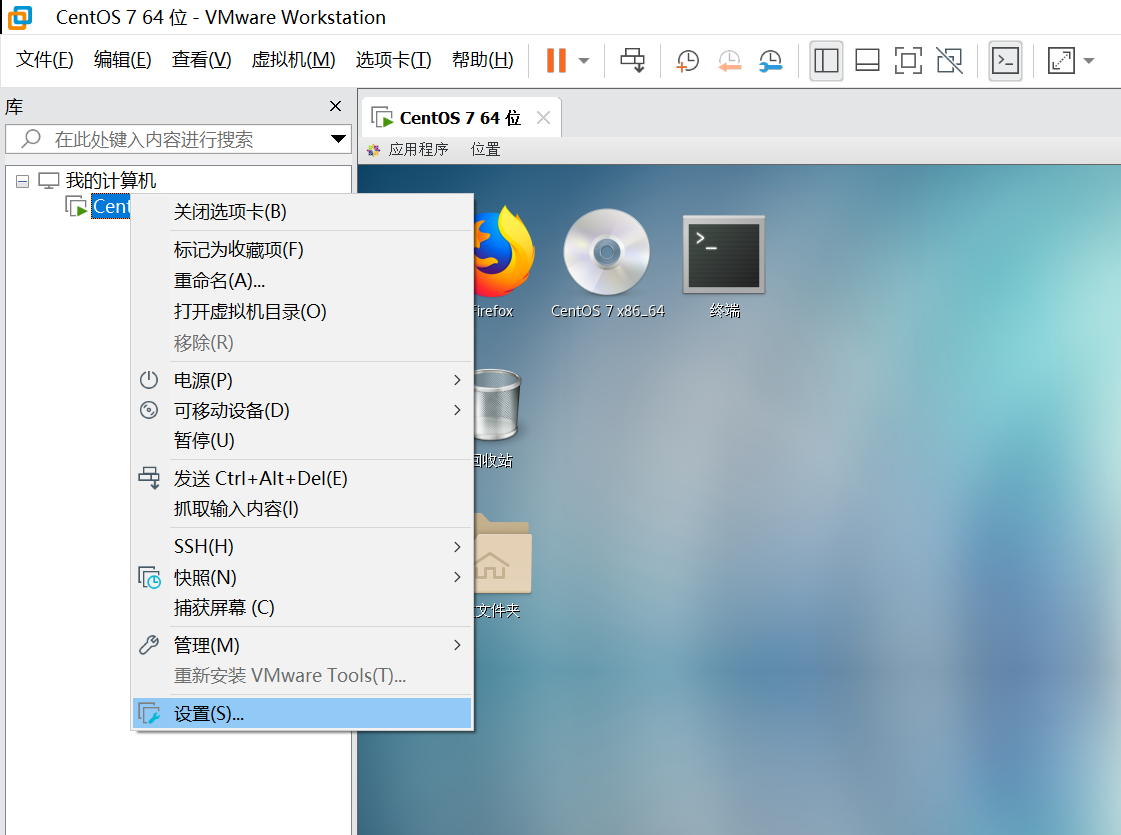Screen dimensions: 1121x835
Task: Select 暂停(U) in the context menu
Action: [205, 440]
